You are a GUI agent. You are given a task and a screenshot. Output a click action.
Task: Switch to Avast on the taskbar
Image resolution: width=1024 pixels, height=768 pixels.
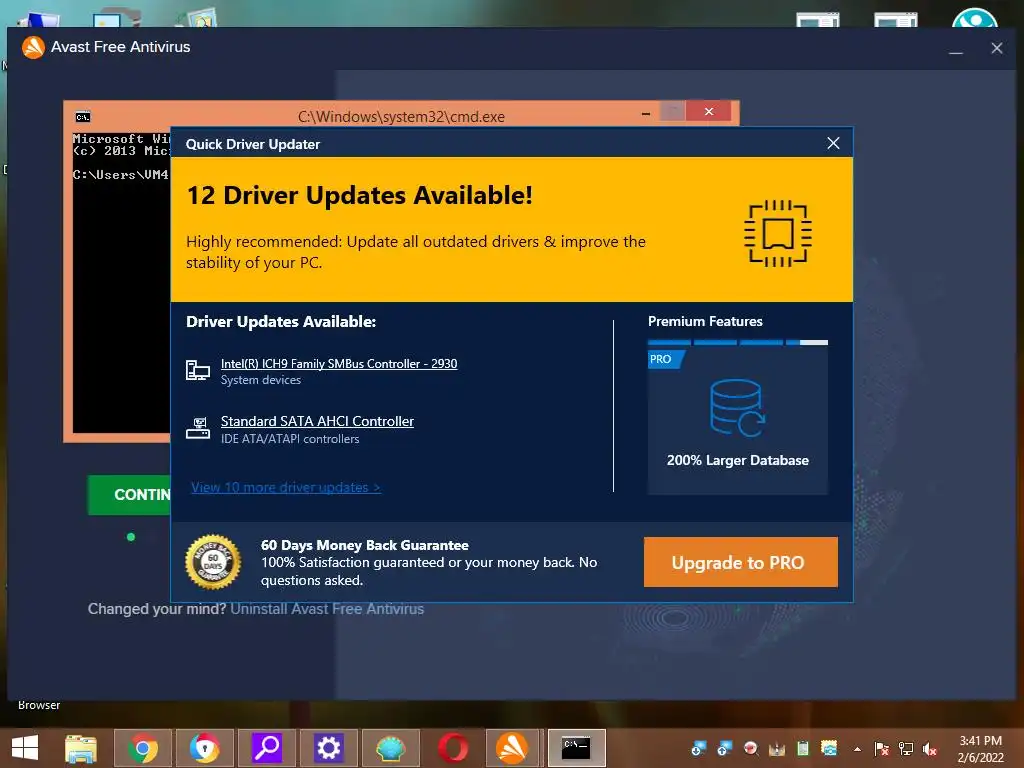(514, 748)
